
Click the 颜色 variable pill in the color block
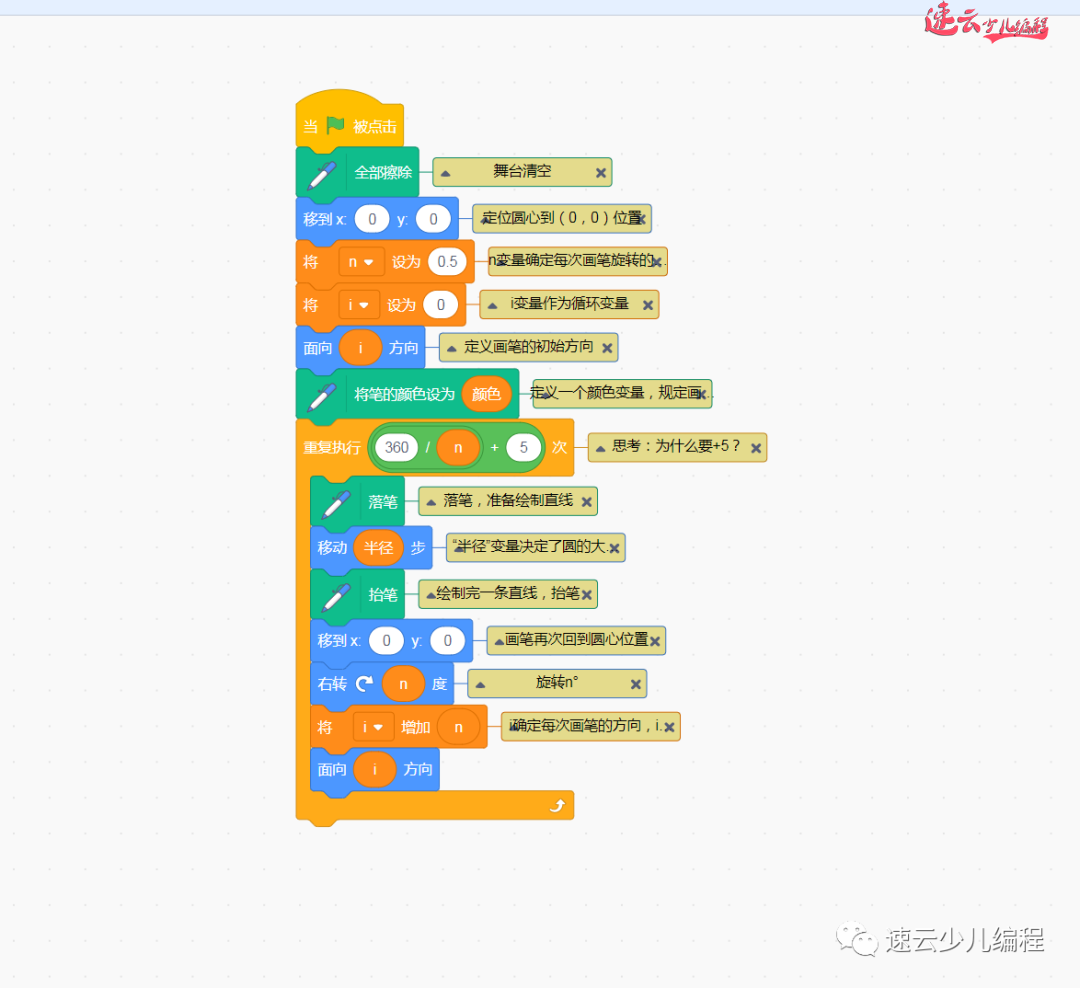pyautogui.click(x=487, y=393)
